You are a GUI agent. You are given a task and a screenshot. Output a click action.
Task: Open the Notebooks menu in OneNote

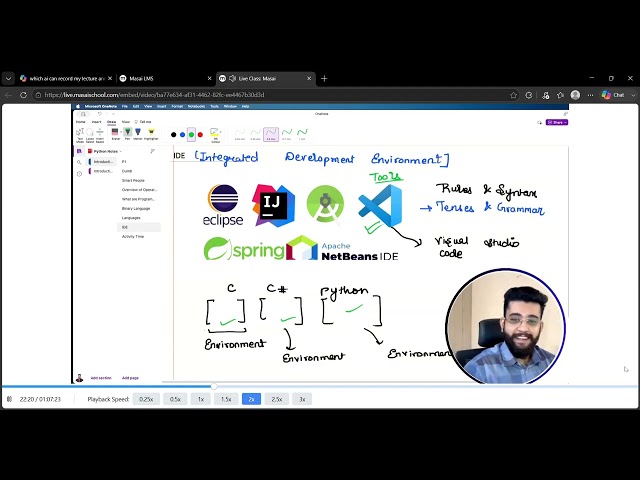pyautogui.click(x=196, y=107)
